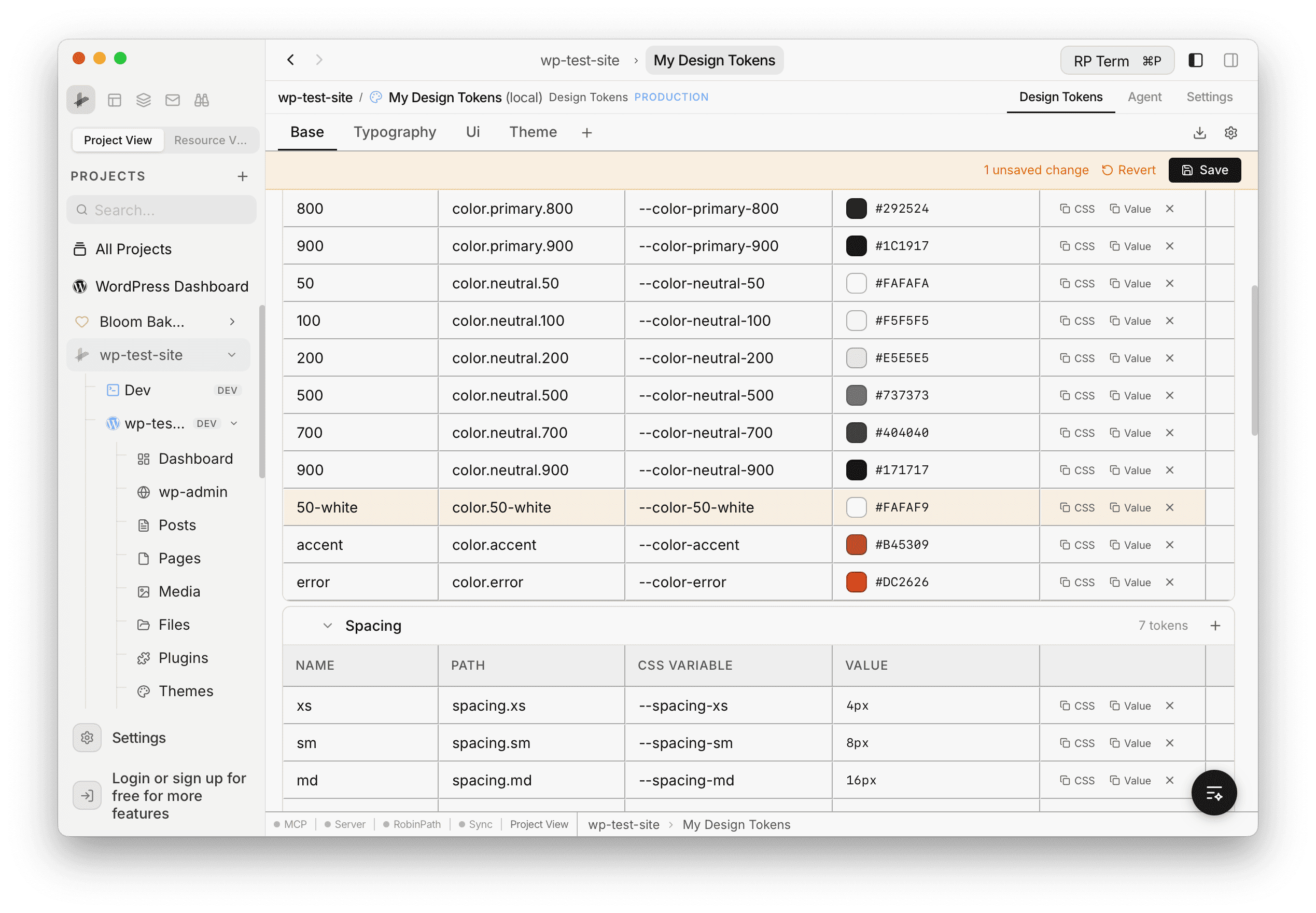Click the download icon above the token table
Image resolution: width=1316 pixels, height=913 pixels.
1199,133
